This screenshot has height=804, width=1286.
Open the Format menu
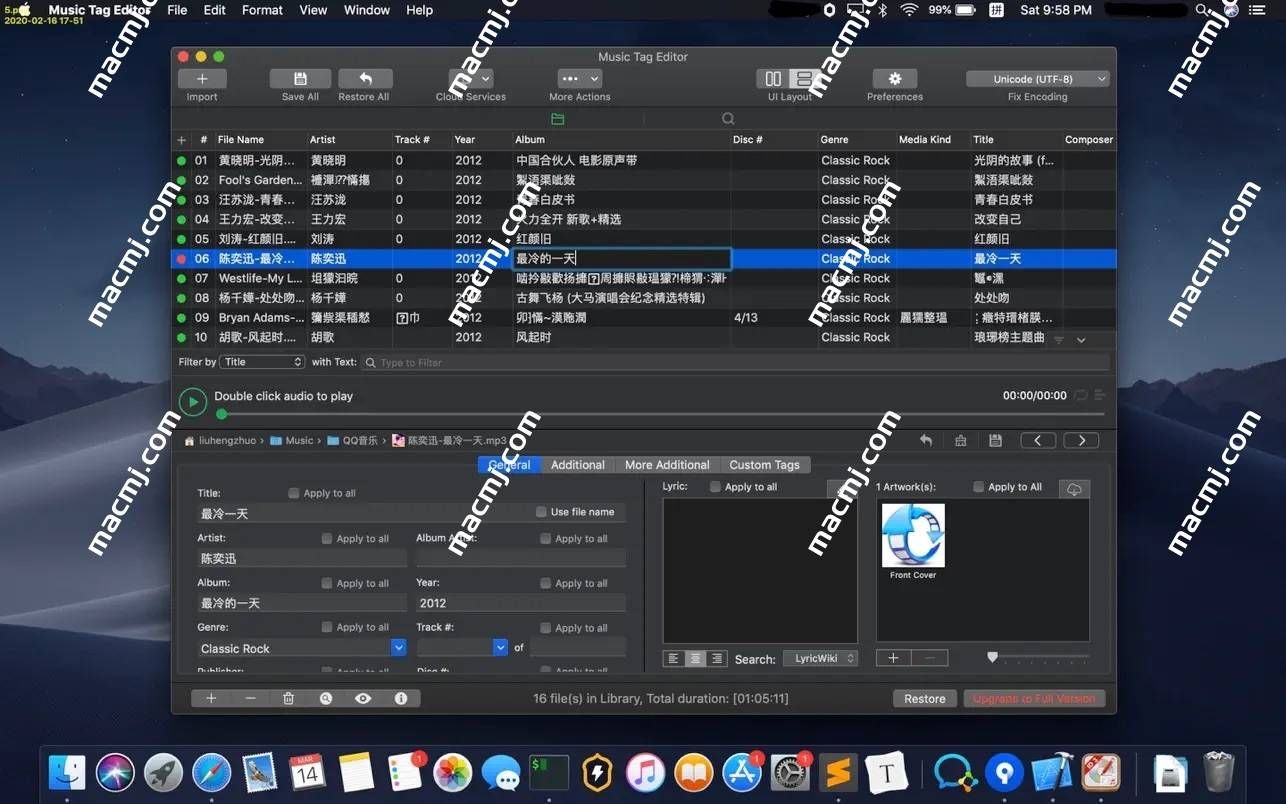262,10
